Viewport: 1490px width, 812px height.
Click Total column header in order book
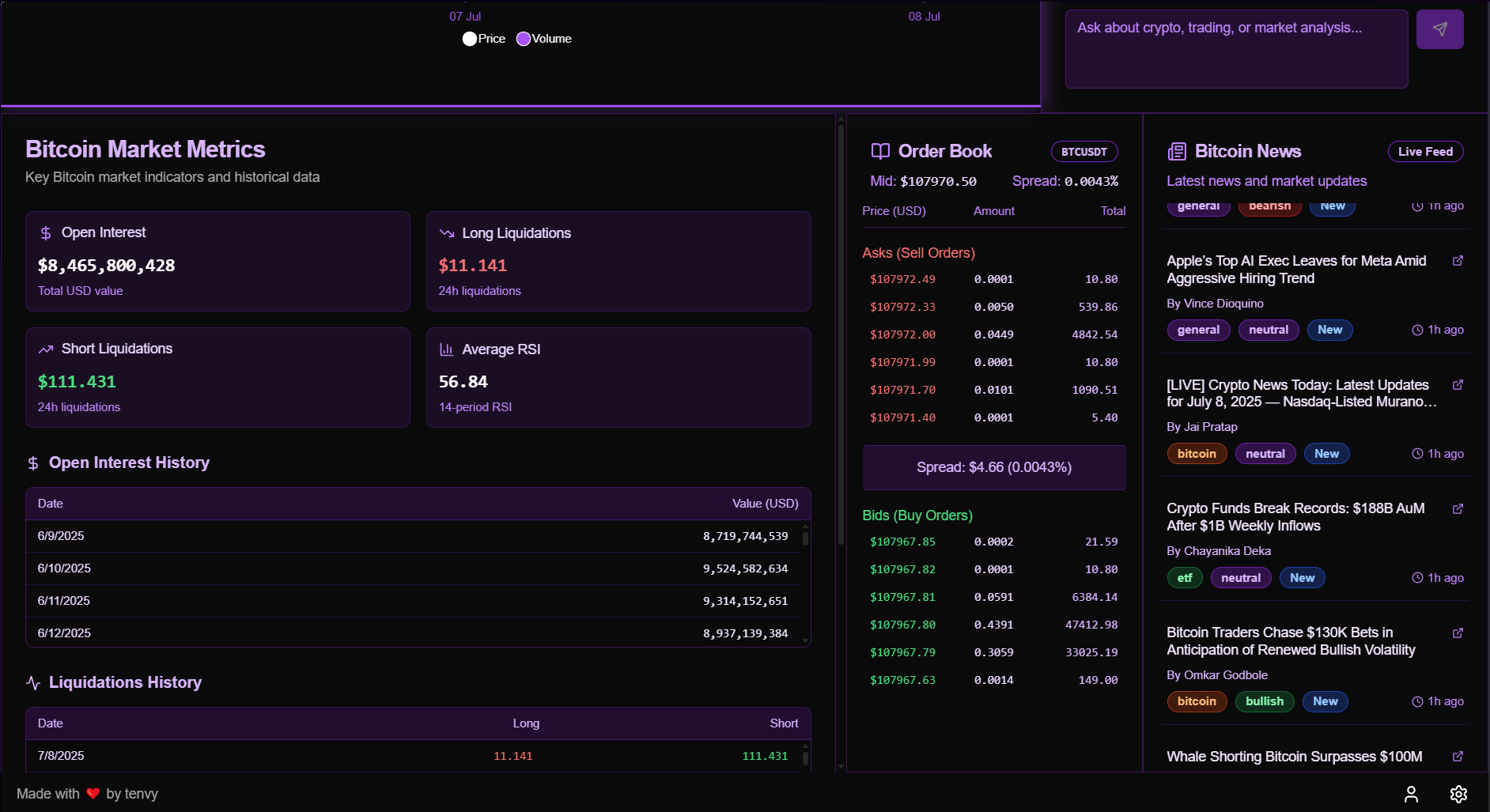(1113, 211)
